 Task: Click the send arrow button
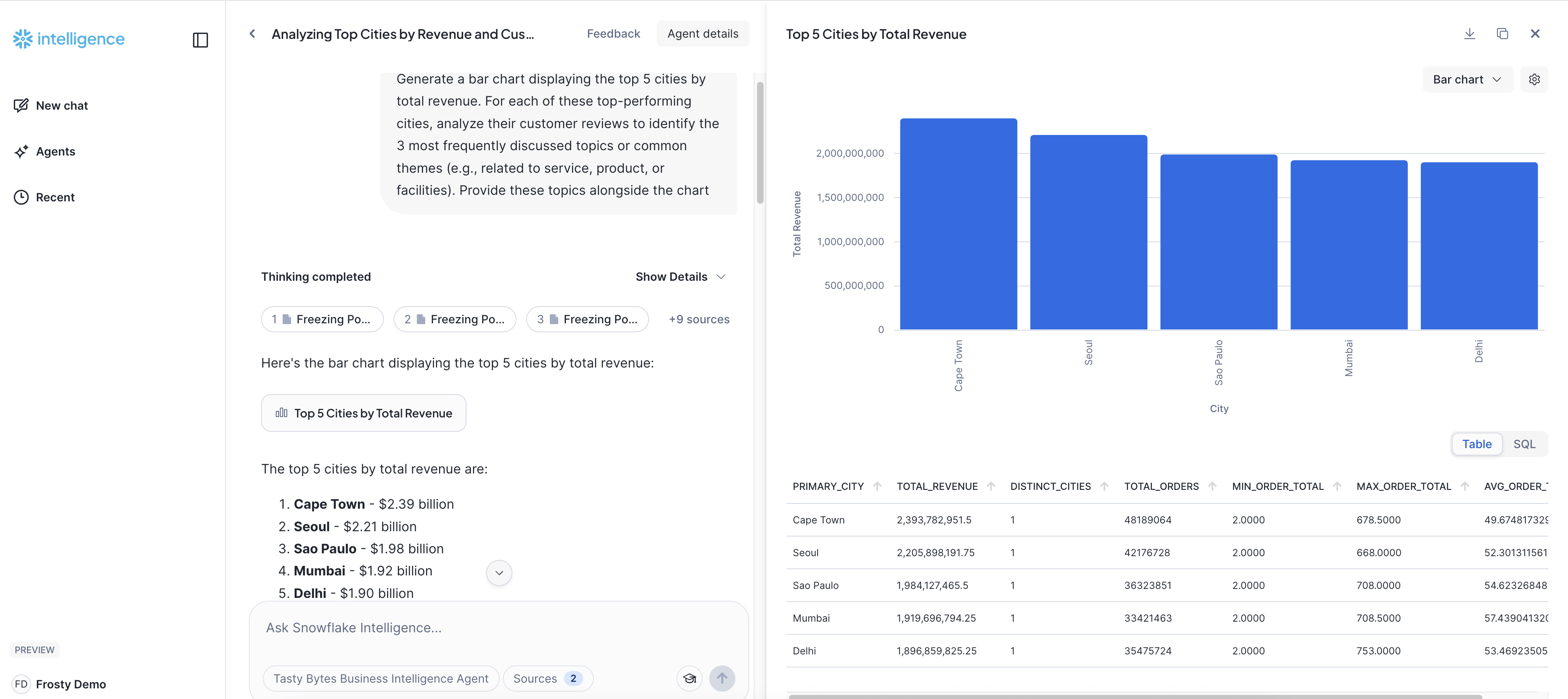click(722, 678)
